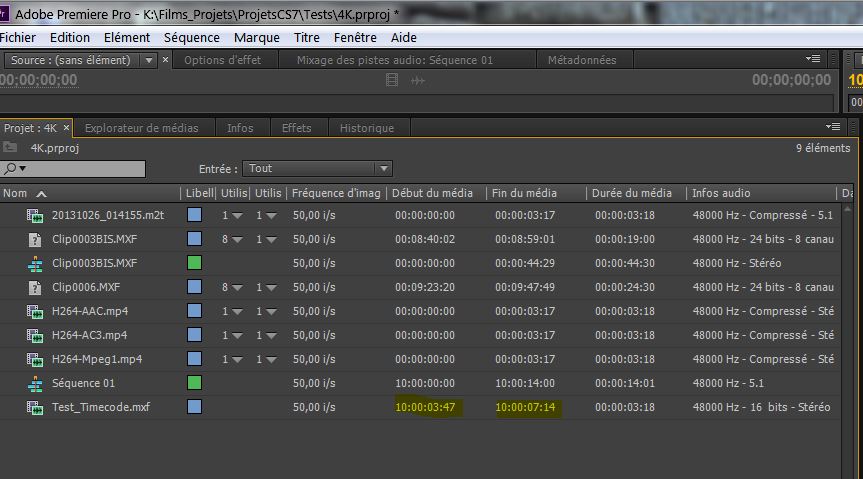
Task: Open the Elément menu
Action: (127, 37)
